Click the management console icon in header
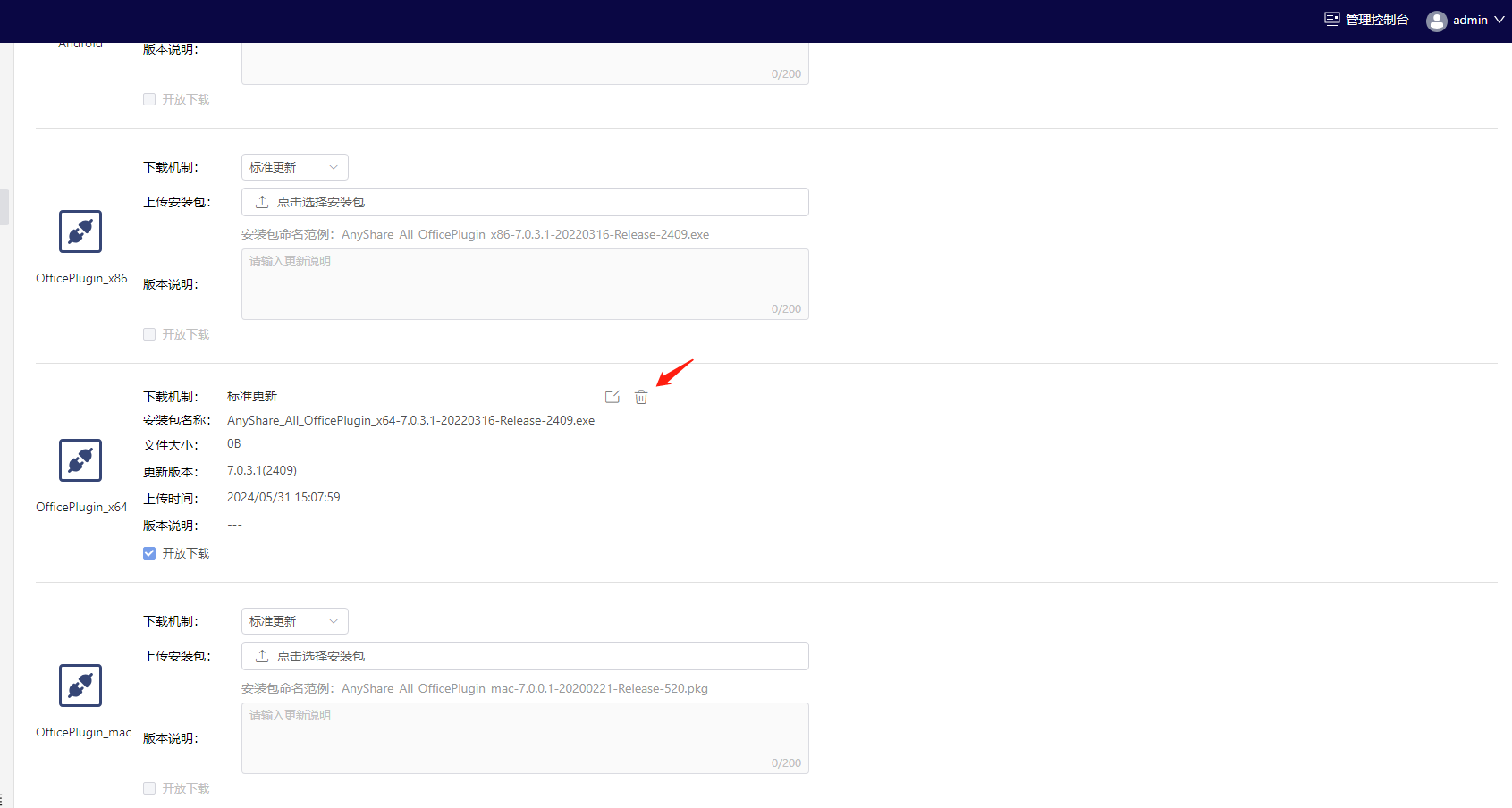Screen dimensions: 1512x808 pyautogui.click(x=1331, y=20)
